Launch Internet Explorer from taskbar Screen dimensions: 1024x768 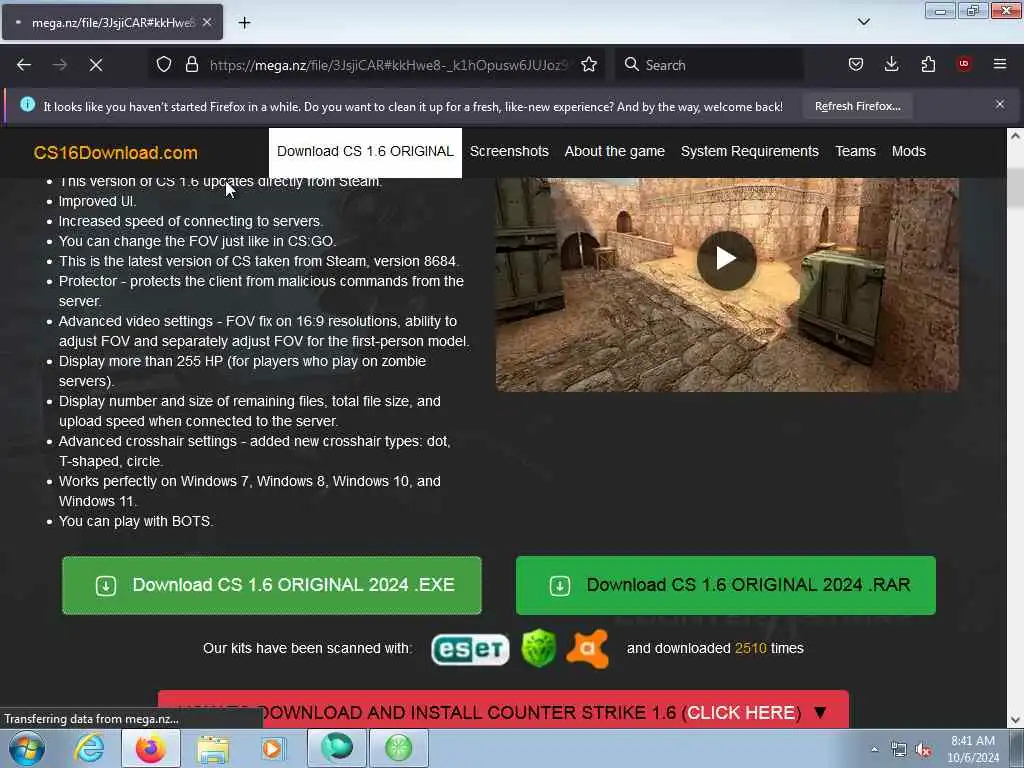tap(89, 748)
